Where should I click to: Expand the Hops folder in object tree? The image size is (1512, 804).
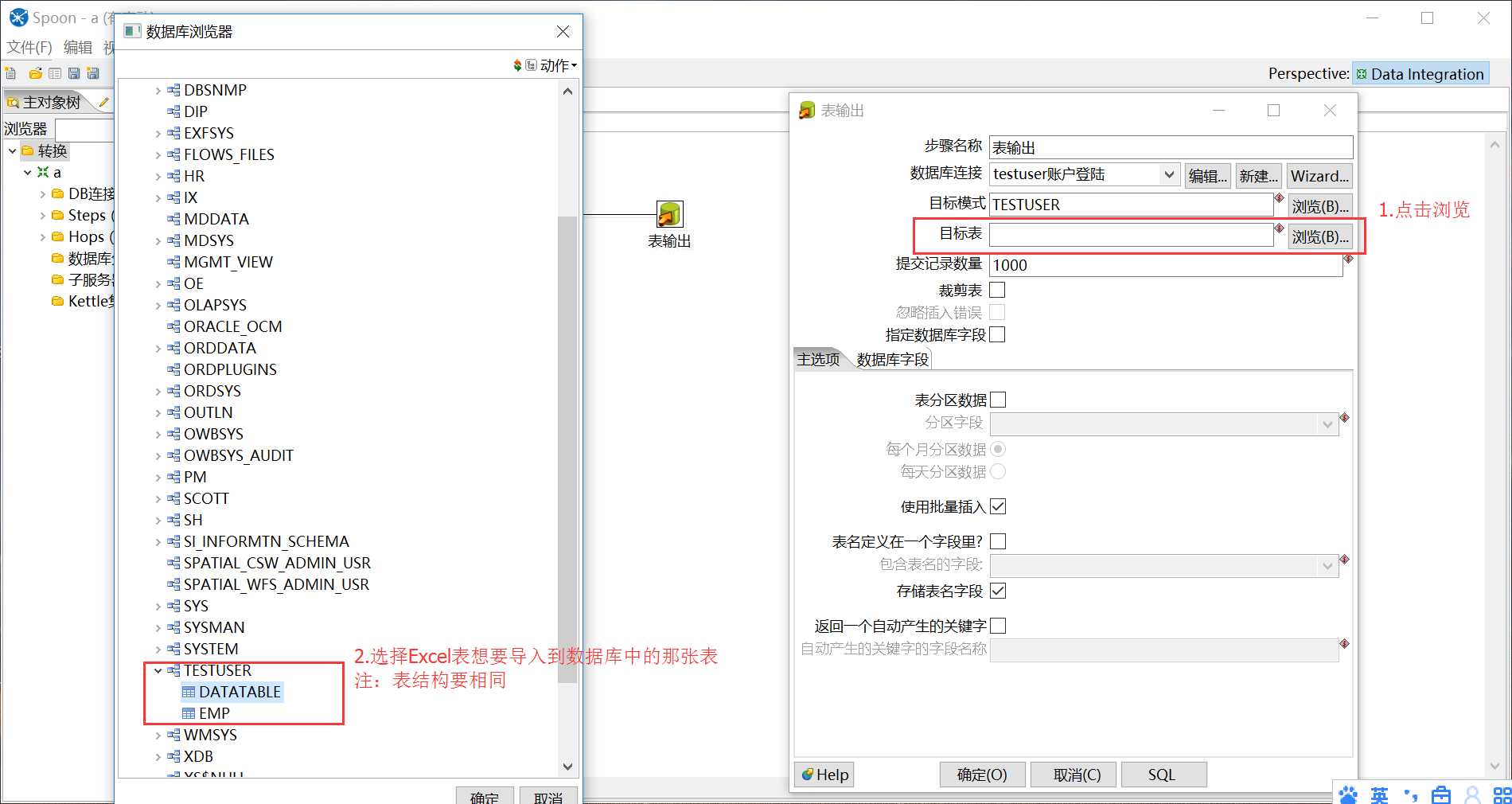pyautogui.click(x=42, y=236)
